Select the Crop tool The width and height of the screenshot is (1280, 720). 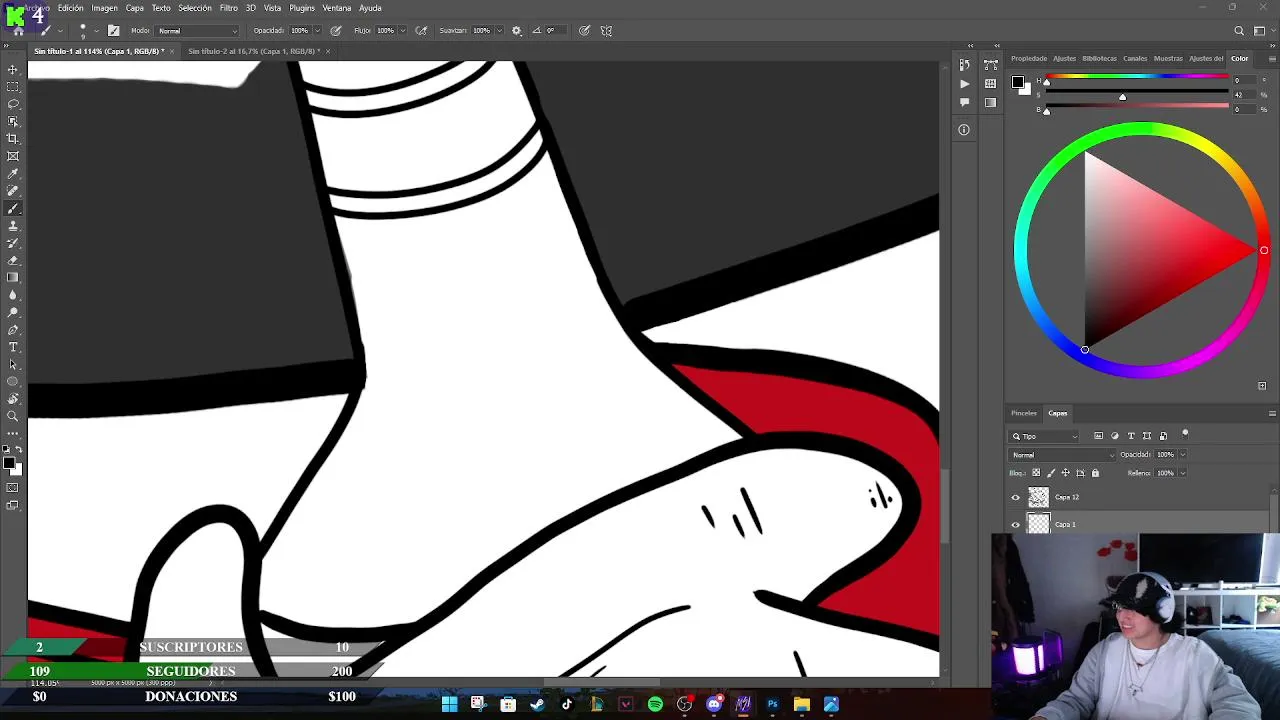click(13, 139)
